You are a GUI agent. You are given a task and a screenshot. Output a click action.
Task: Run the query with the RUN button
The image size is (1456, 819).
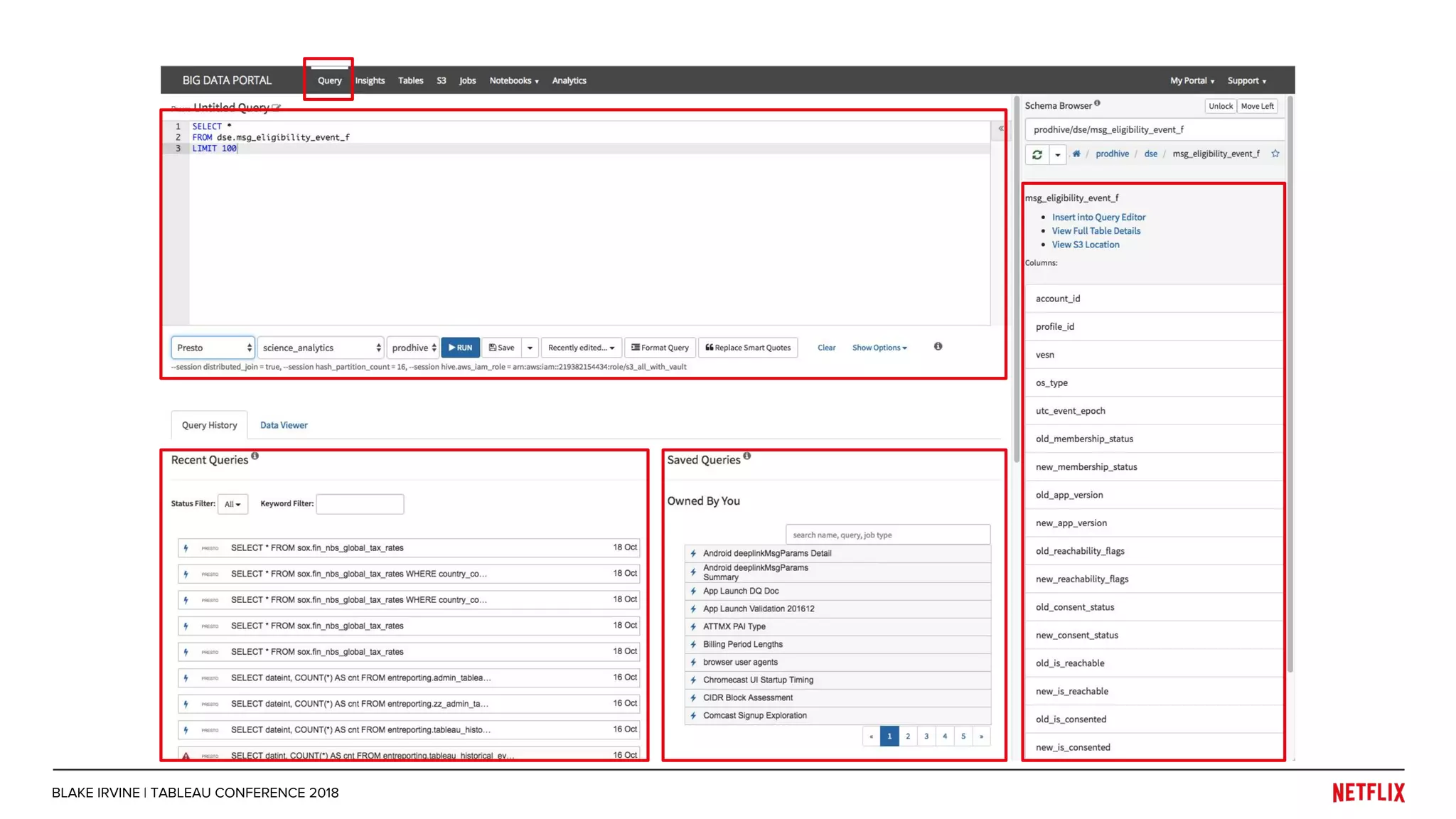pyautogui.click(x=461, y=348)
